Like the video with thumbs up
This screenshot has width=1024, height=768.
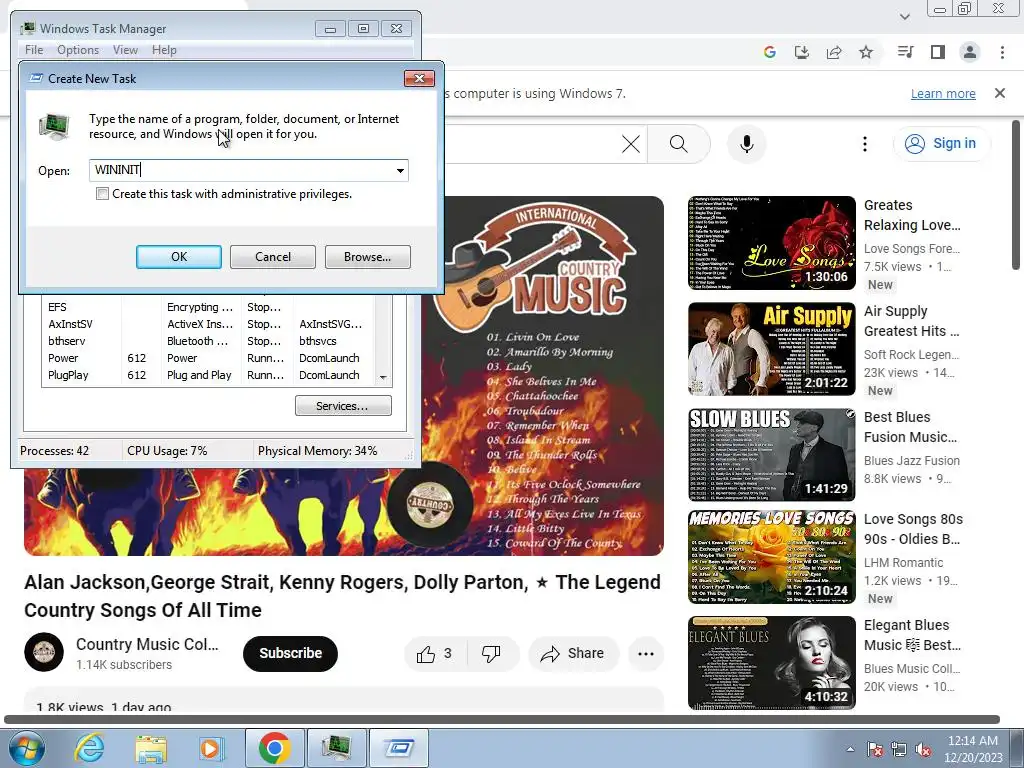click(x=434, y=654)
